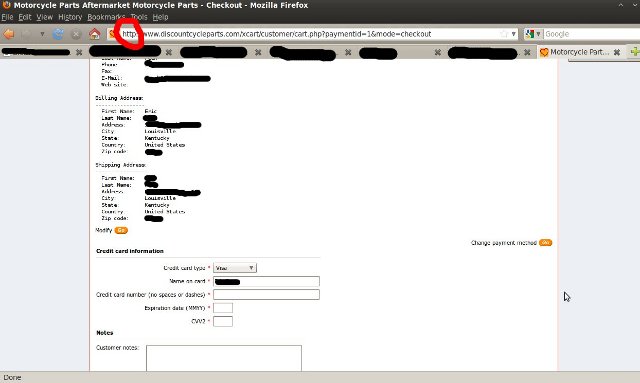Open the History menu
The image size is (640, 383).
point(70,17)
